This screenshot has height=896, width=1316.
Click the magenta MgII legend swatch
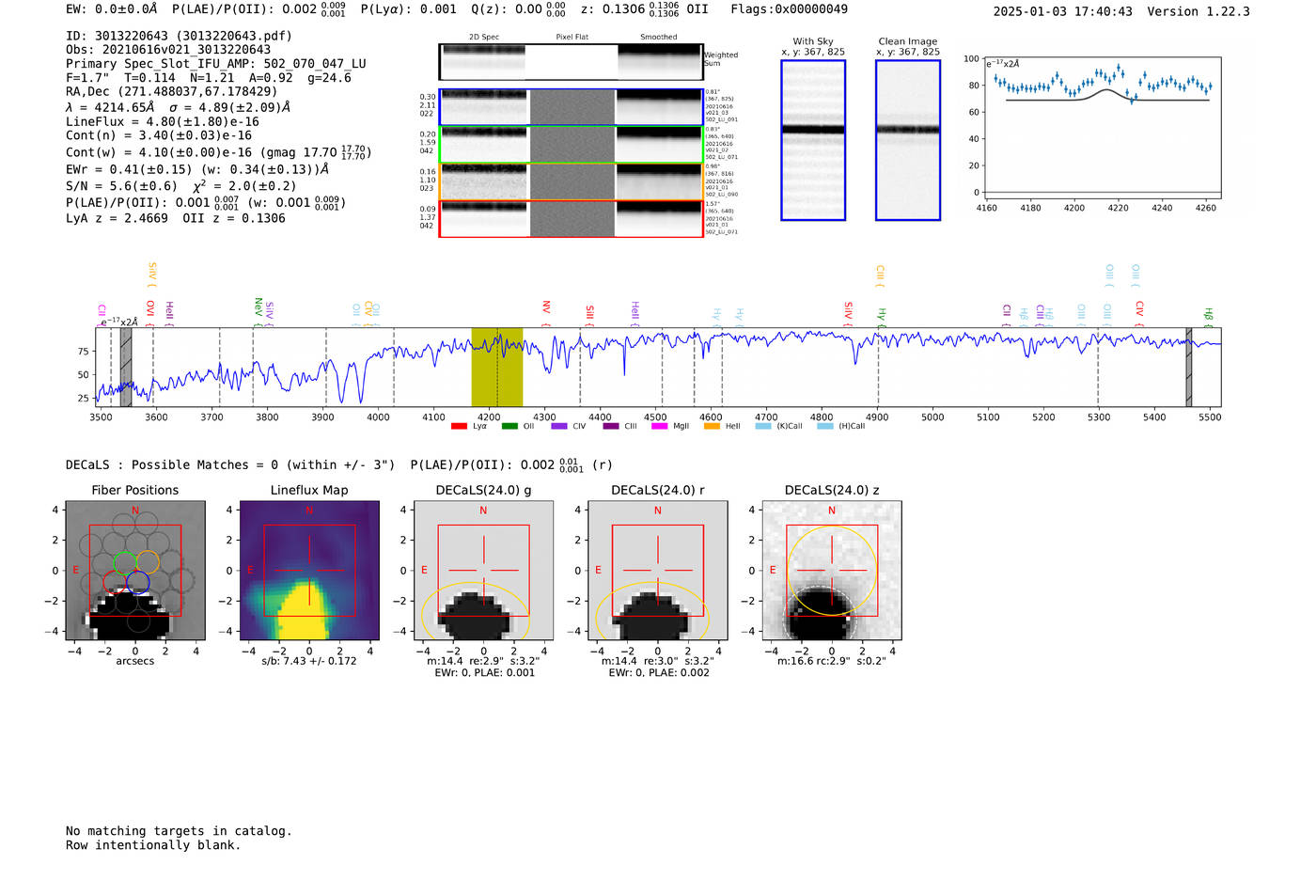(x=659, y=427)
